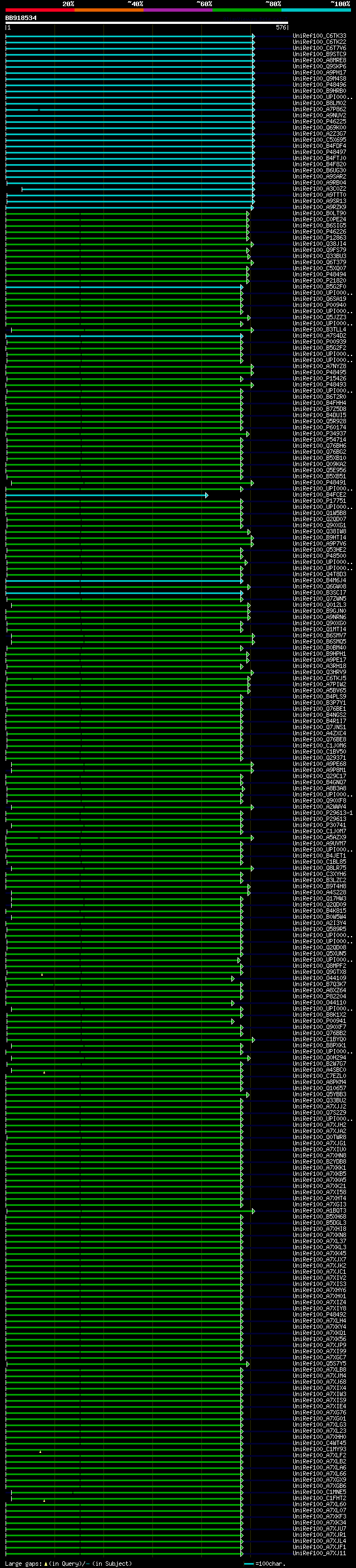Select sequence UniRef100_Q69K00

coord(319,127)
